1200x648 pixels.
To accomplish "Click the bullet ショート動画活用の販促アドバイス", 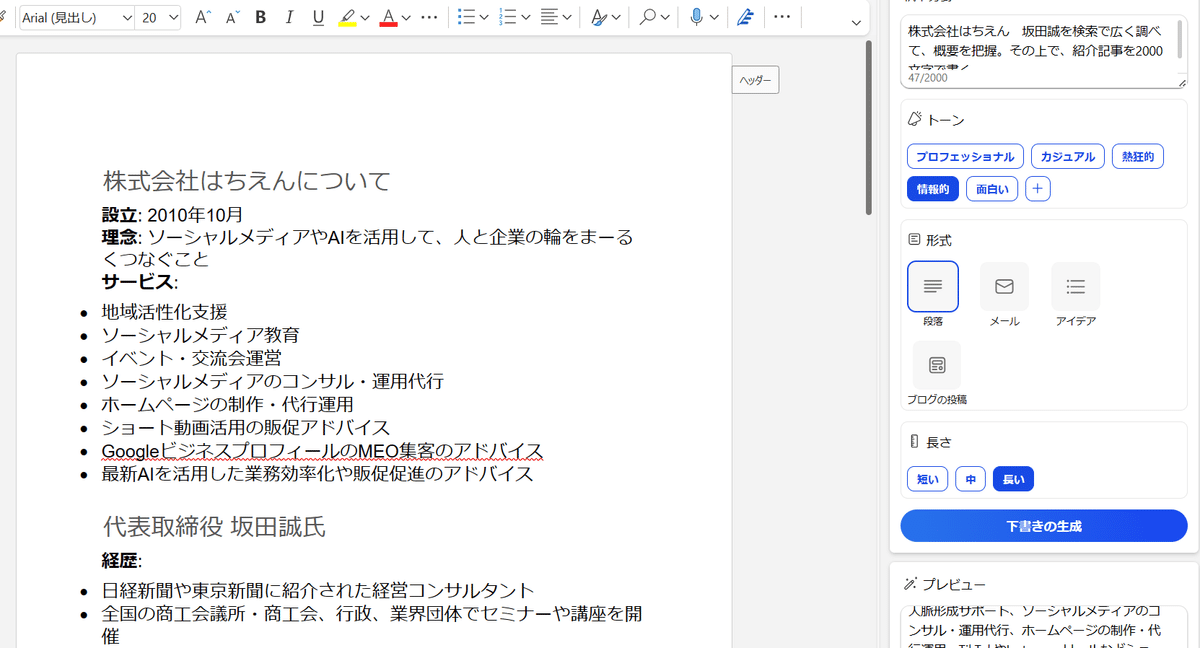I will tap(245, 427).
